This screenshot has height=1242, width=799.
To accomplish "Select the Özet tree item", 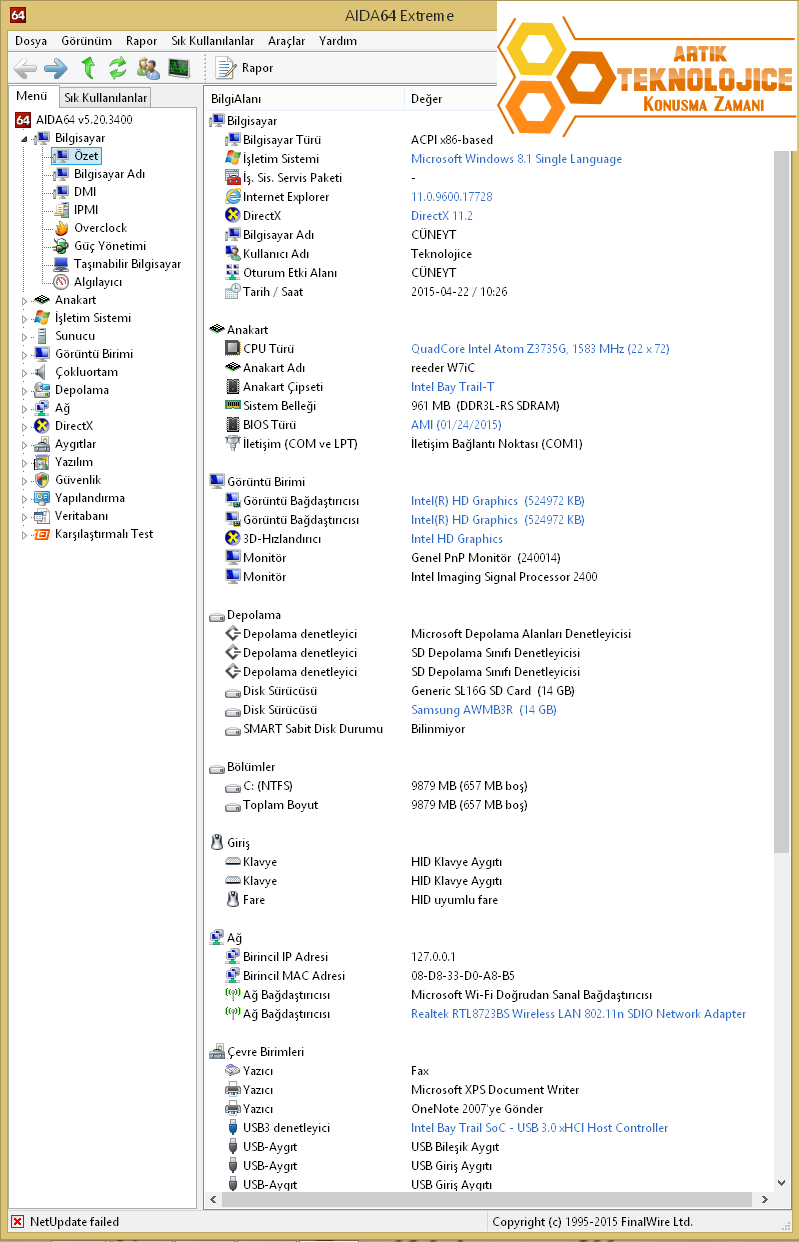I will coord(86,156).
